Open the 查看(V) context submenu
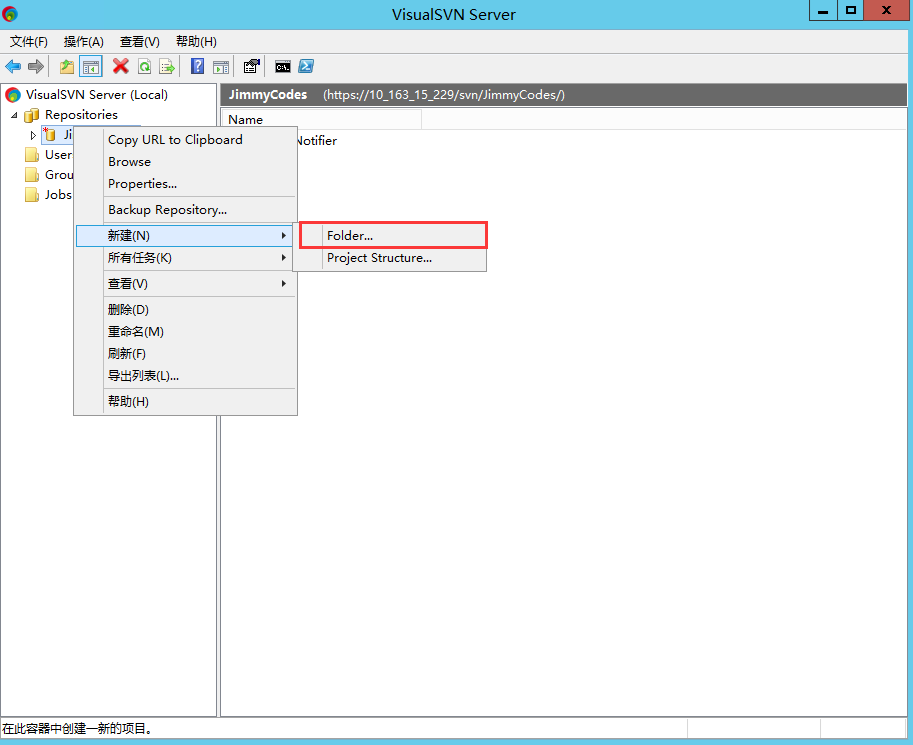This screenshot has height=745, width=913. point(185,284)
